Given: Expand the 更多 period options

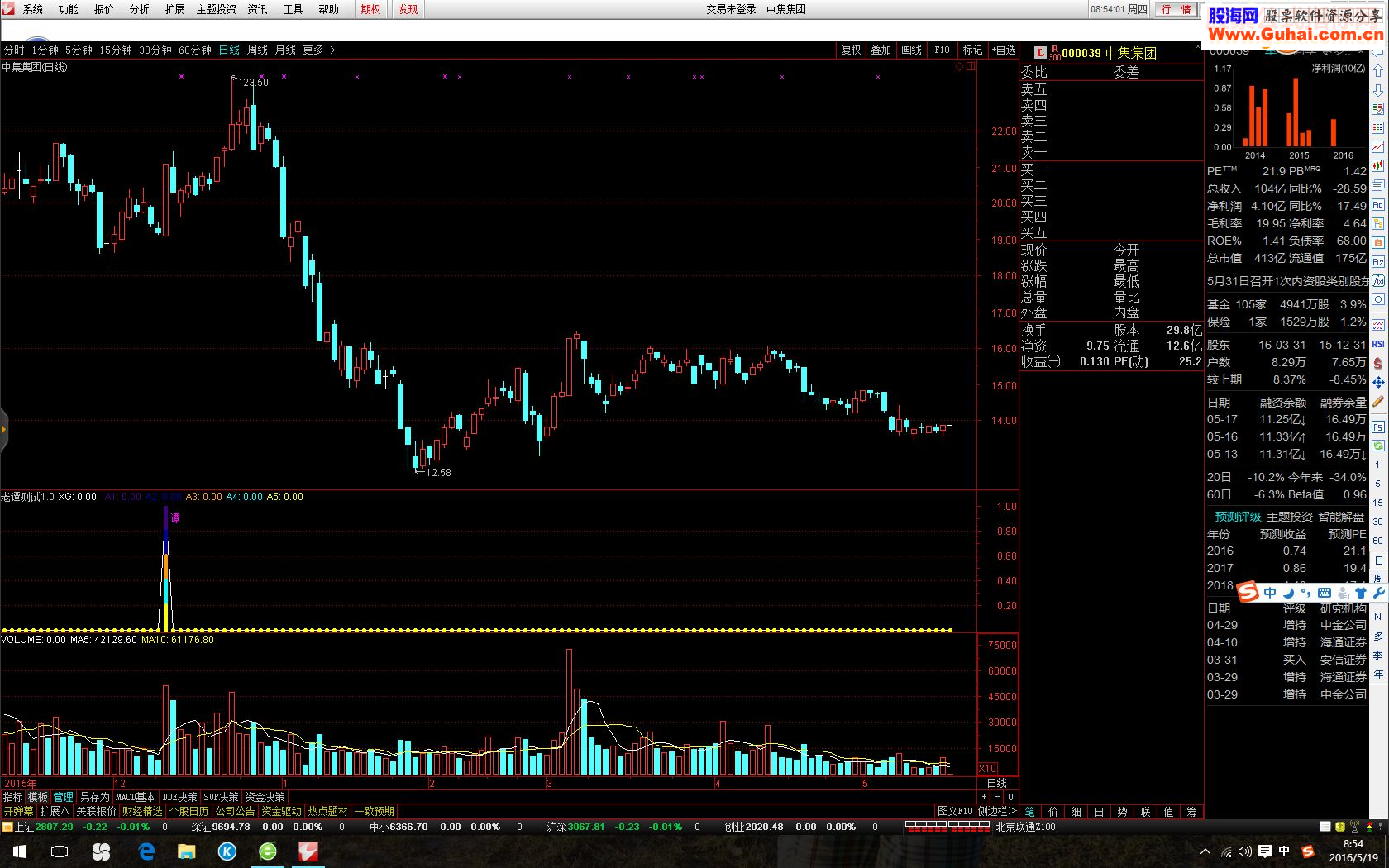Looking at the screenshot, I should coord(318,50).
